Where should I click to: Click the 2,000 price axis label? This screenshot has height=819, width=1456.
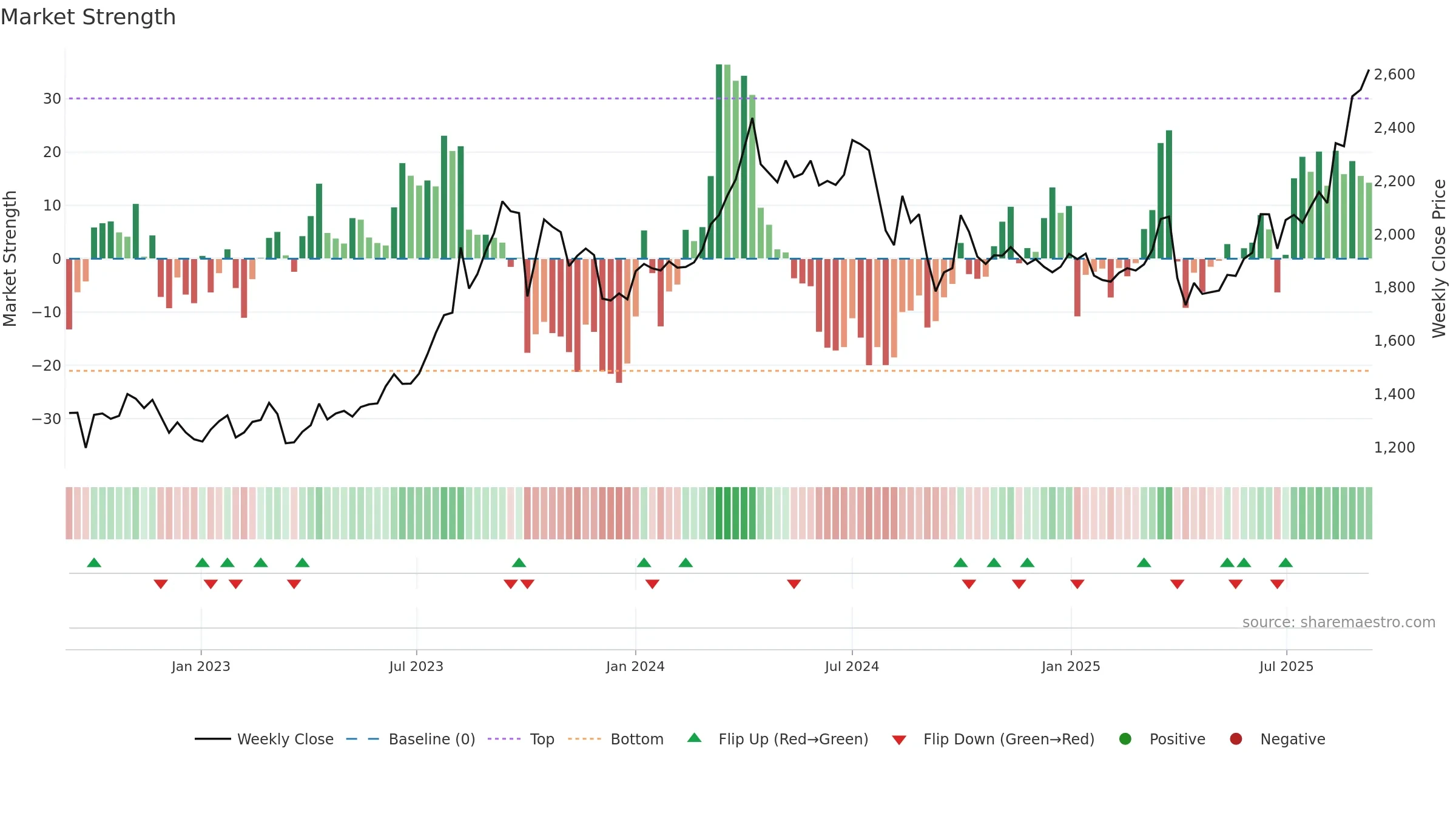pyautogui.click(x=1395, y=235)
